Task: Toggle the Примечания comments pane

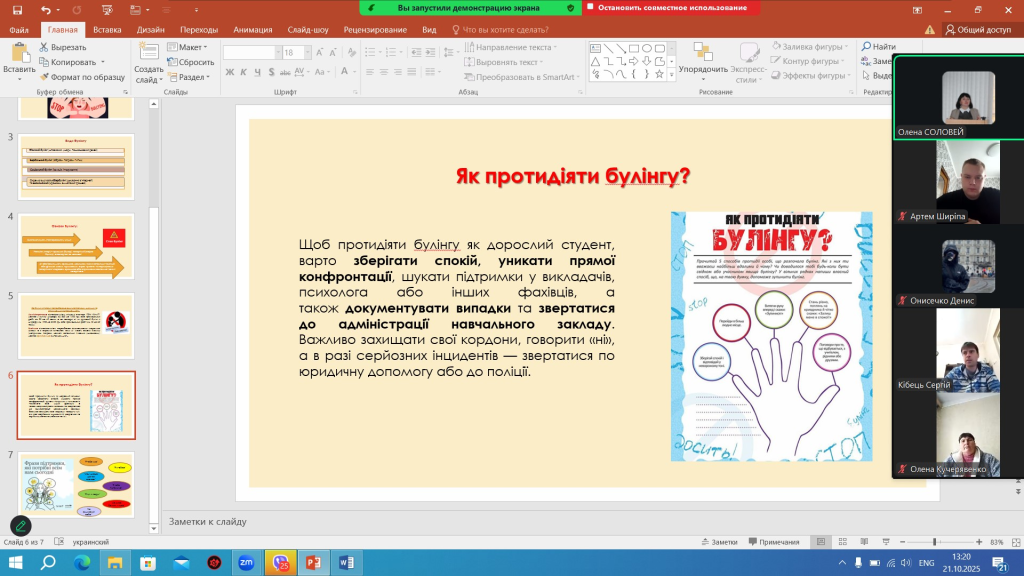Action: tap(774, 542)
